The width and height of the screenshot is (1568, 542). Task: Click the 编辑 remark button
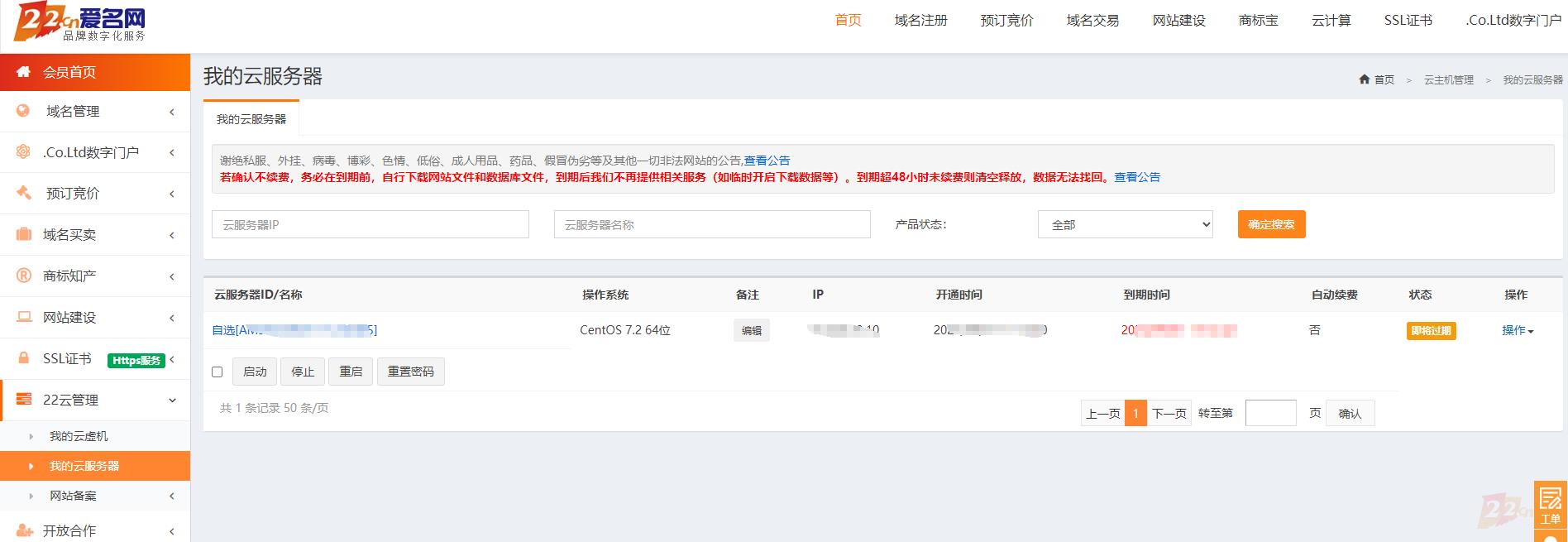[751, 330]
